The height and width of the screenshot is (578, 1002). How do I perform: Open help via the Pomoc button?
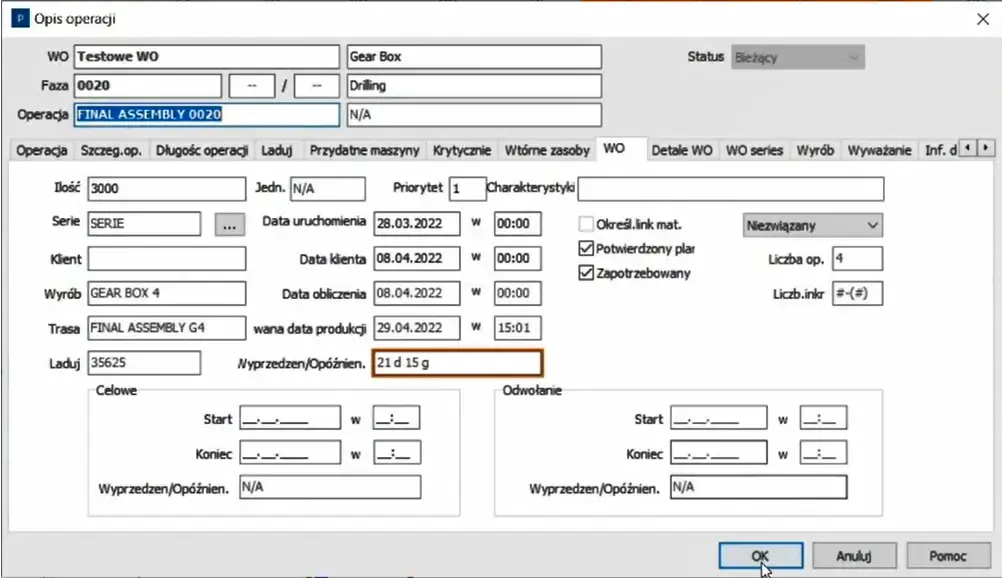947,555
